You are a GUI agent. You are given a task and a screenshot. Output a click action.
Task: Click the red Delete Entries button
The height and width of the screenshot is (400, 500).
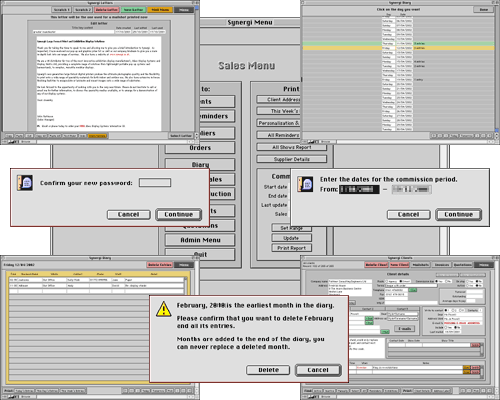point(160,265)
